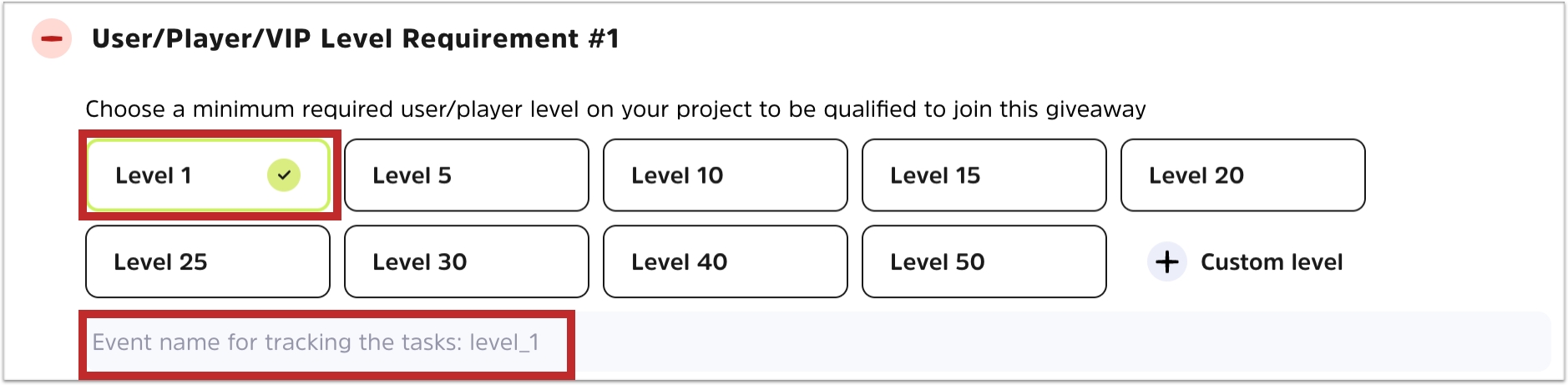Image resolution: width=1568 pixels, height=385 pixels.
Task: Click the "User/Player/VIP Level Requirement #1" heading
Action: coord(355,38)
